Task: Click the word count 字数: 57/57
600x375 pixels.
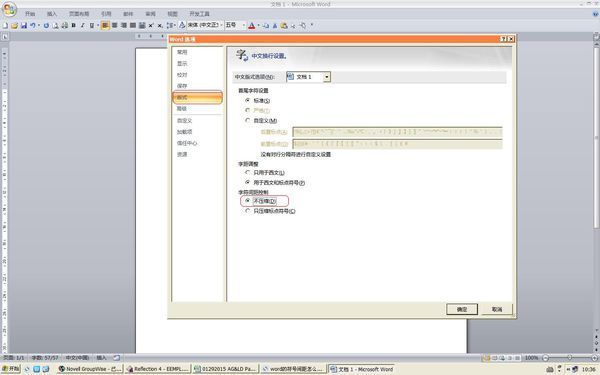Action: [45, 358]
